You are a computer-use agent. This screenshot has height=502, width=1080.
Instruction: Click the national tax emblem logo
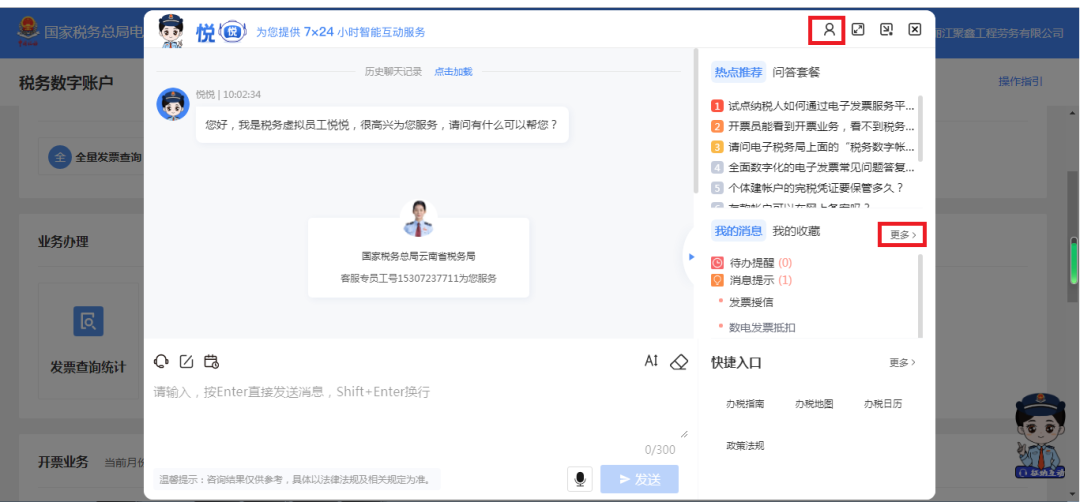28,30
